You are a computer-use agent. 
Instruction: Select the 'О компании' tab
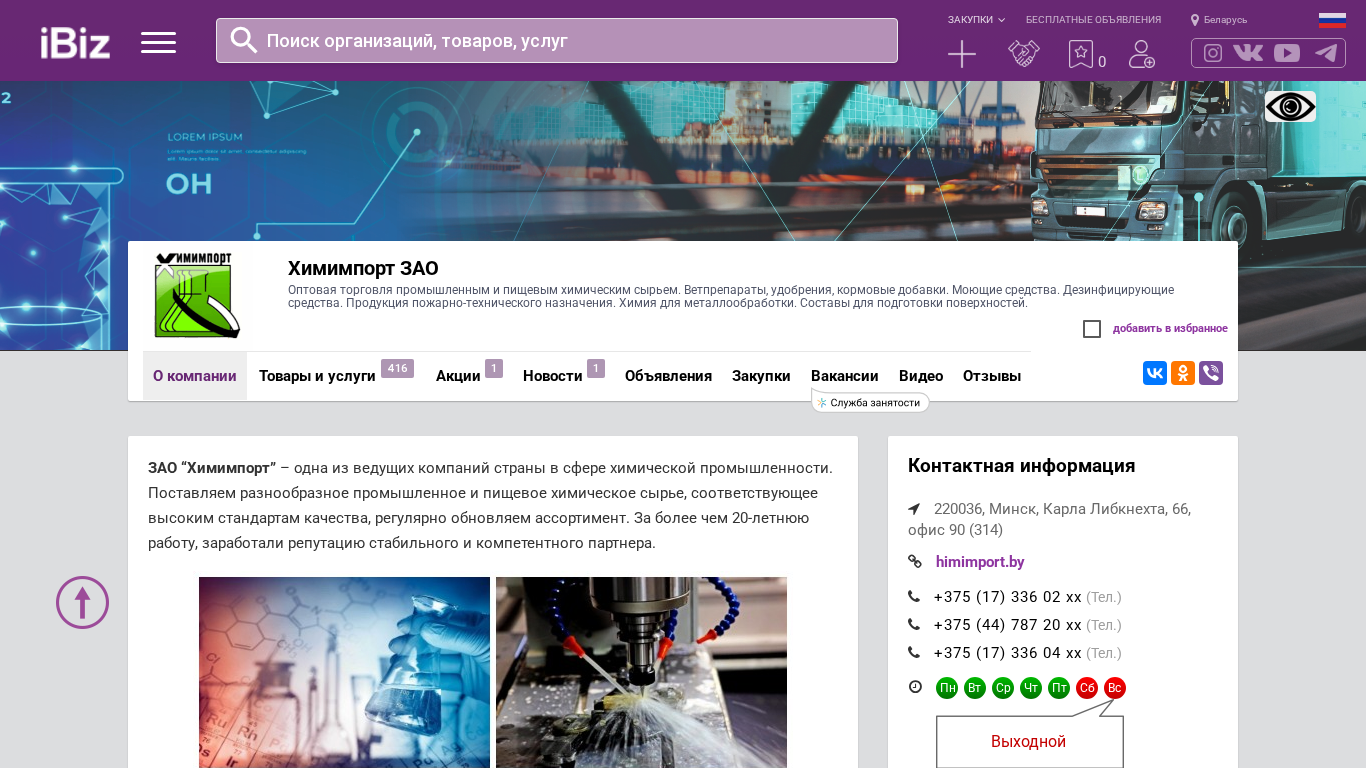point(195,376)
